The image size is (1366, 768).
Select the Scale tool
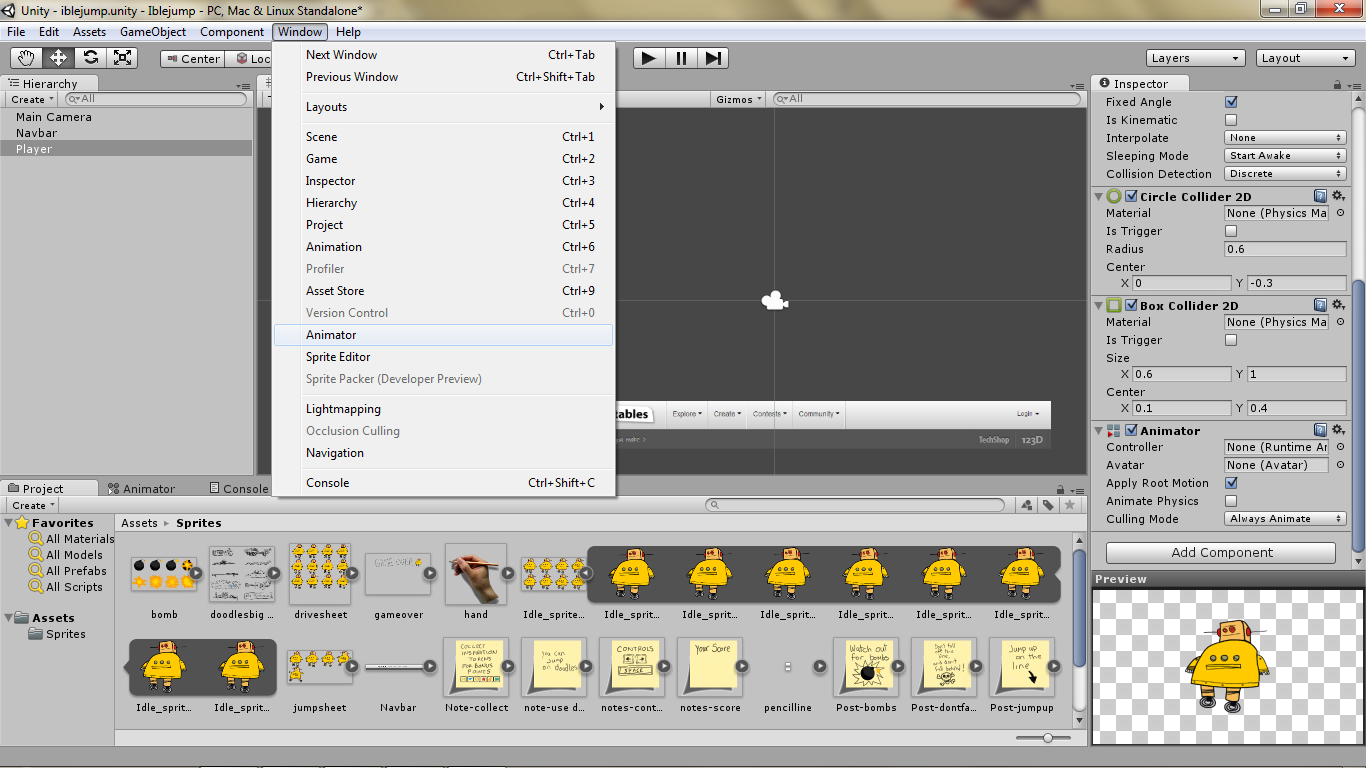click(x=122, y=57)
